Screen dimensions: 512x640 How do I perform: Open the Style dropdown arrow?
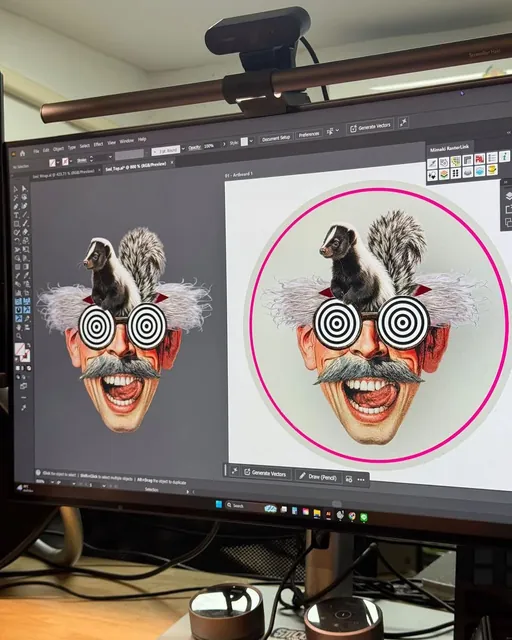251,141
